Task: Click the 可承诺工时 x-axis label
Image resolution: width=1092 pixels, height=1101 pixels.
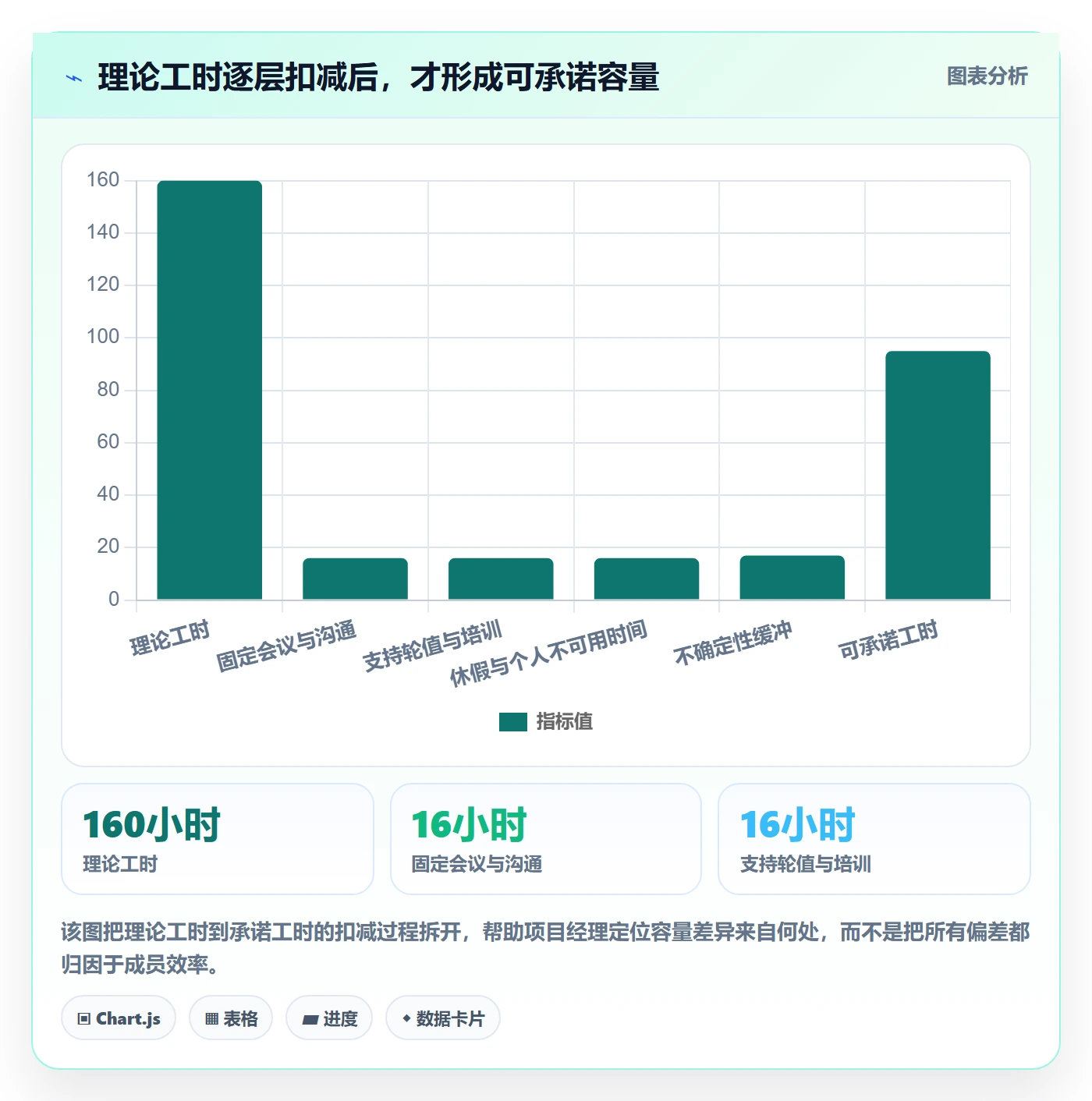Action: coord(888,640)
